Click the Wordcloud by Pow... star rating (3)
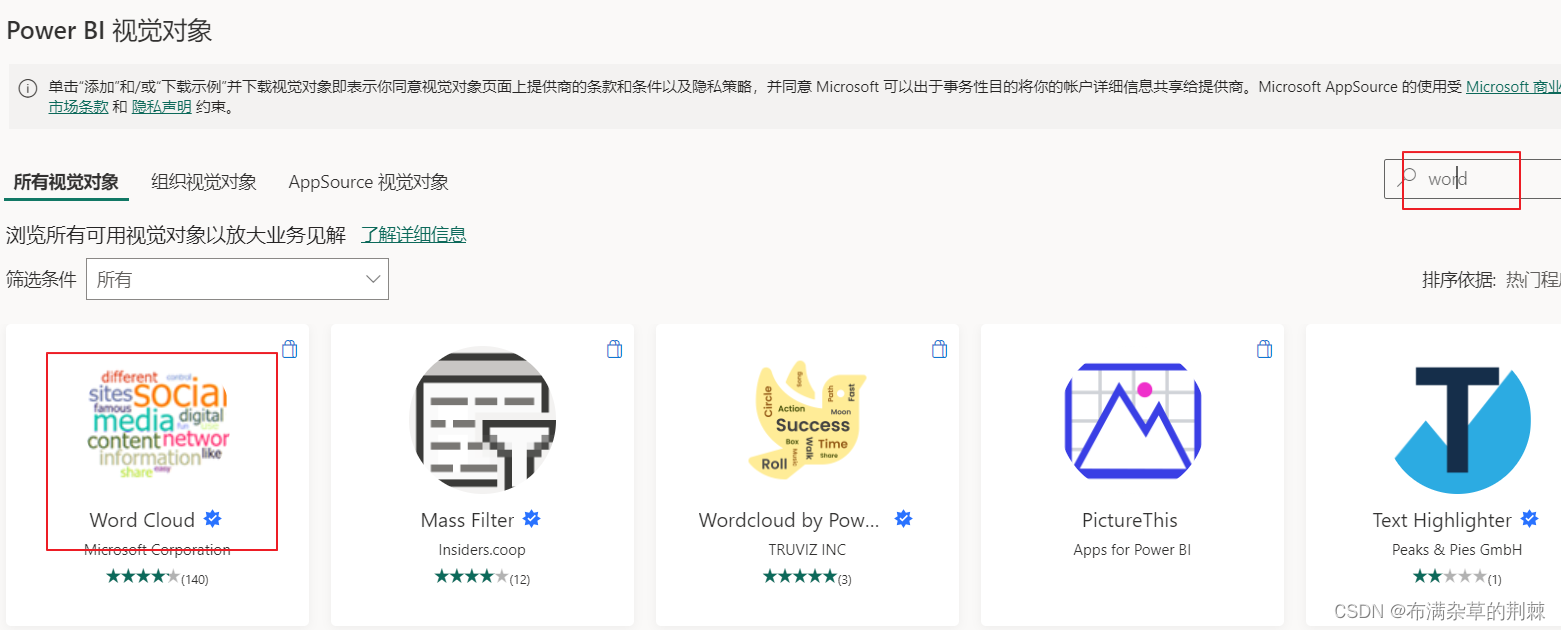Image resolution: width=1561 pixels, height=630 pixels. (807, 577)
